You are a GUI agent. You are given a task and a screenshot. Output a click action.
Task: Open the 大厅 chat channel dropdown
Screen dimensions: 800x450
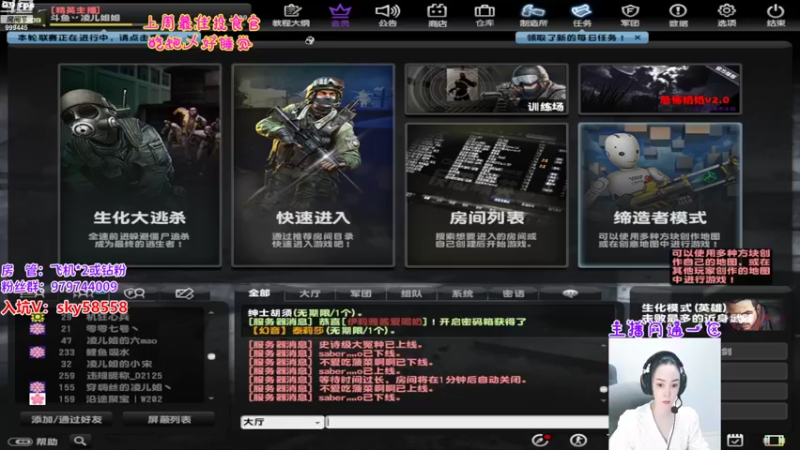coord(282,422)
